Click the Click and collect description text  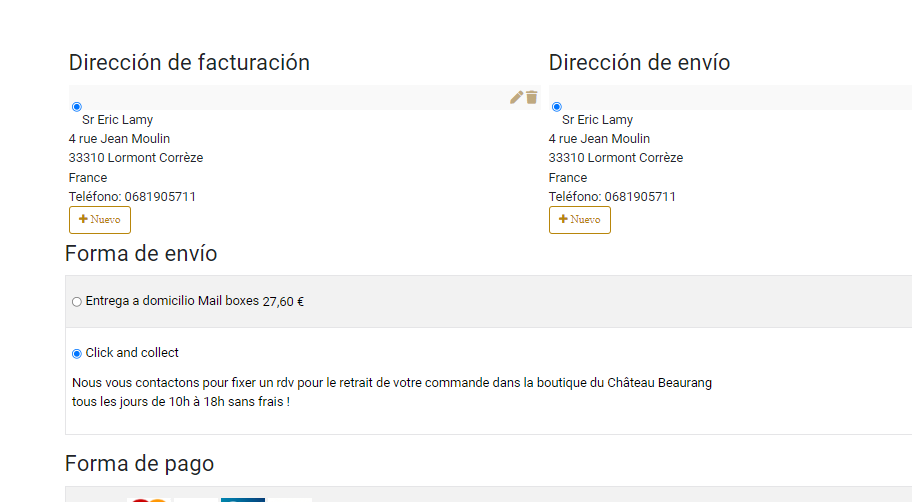point(392,392)
